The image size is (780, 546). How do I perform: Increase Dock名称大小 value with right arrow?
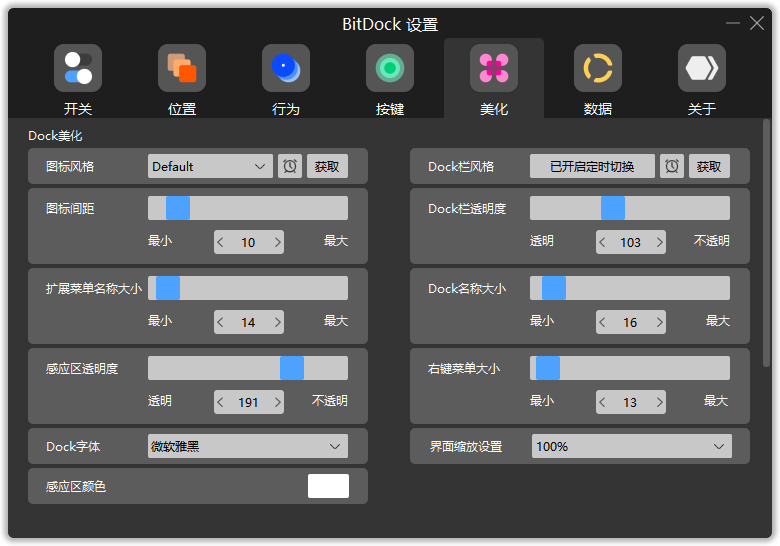tap(660, 322)
